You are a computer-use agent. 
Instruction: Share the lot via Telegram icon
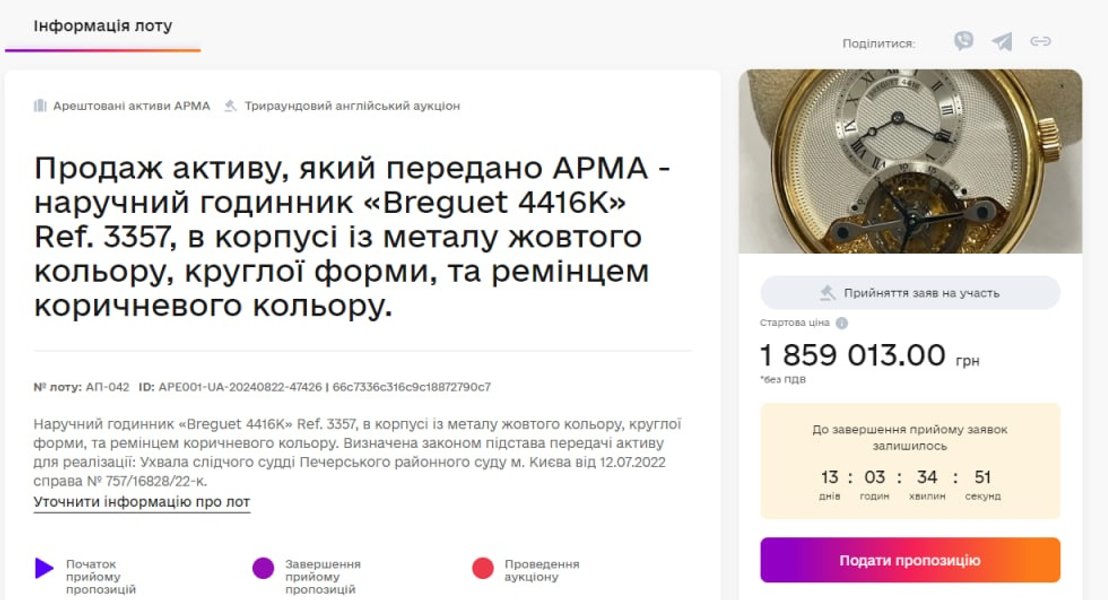[x=1002, y=41]
